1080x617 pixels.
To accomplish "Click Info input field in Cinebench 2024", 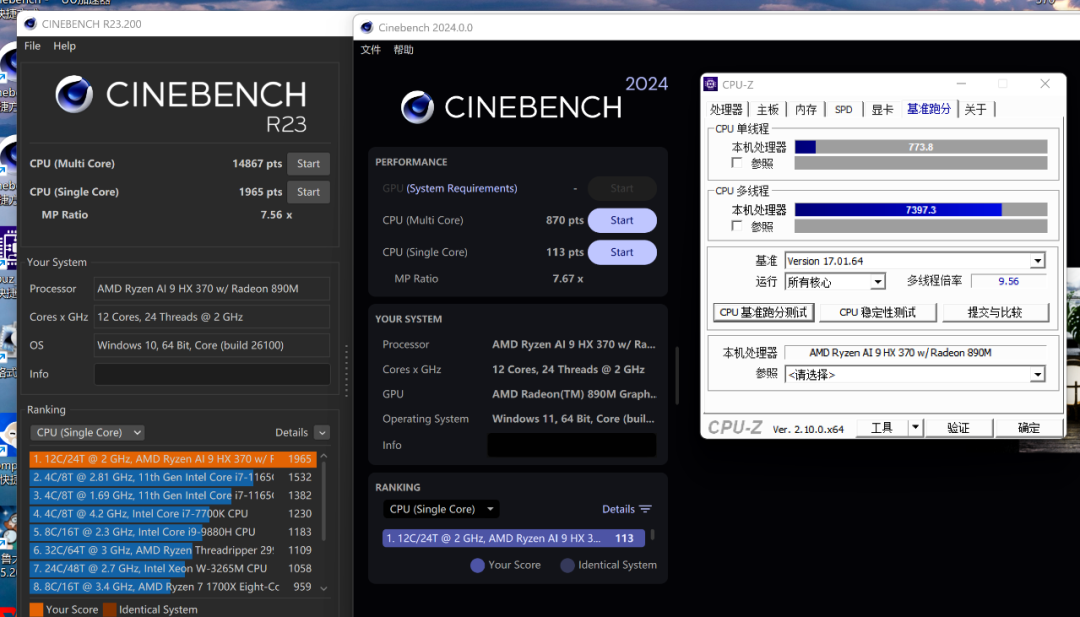I will point(572,445).
